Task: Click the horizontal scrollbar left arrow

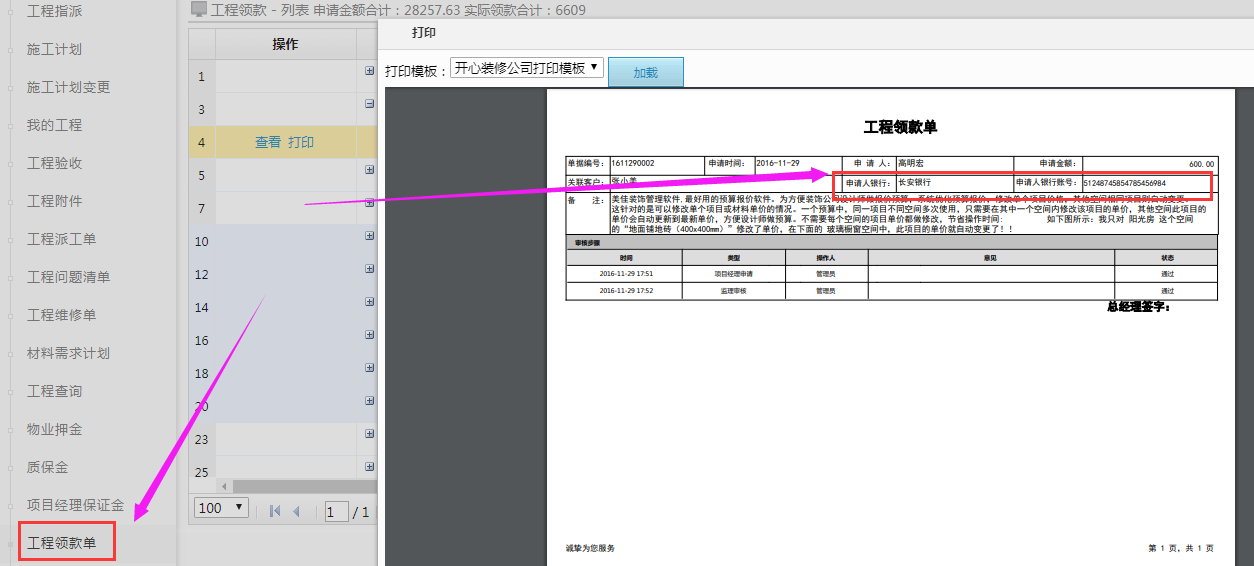Action: (x=224, y=487)
